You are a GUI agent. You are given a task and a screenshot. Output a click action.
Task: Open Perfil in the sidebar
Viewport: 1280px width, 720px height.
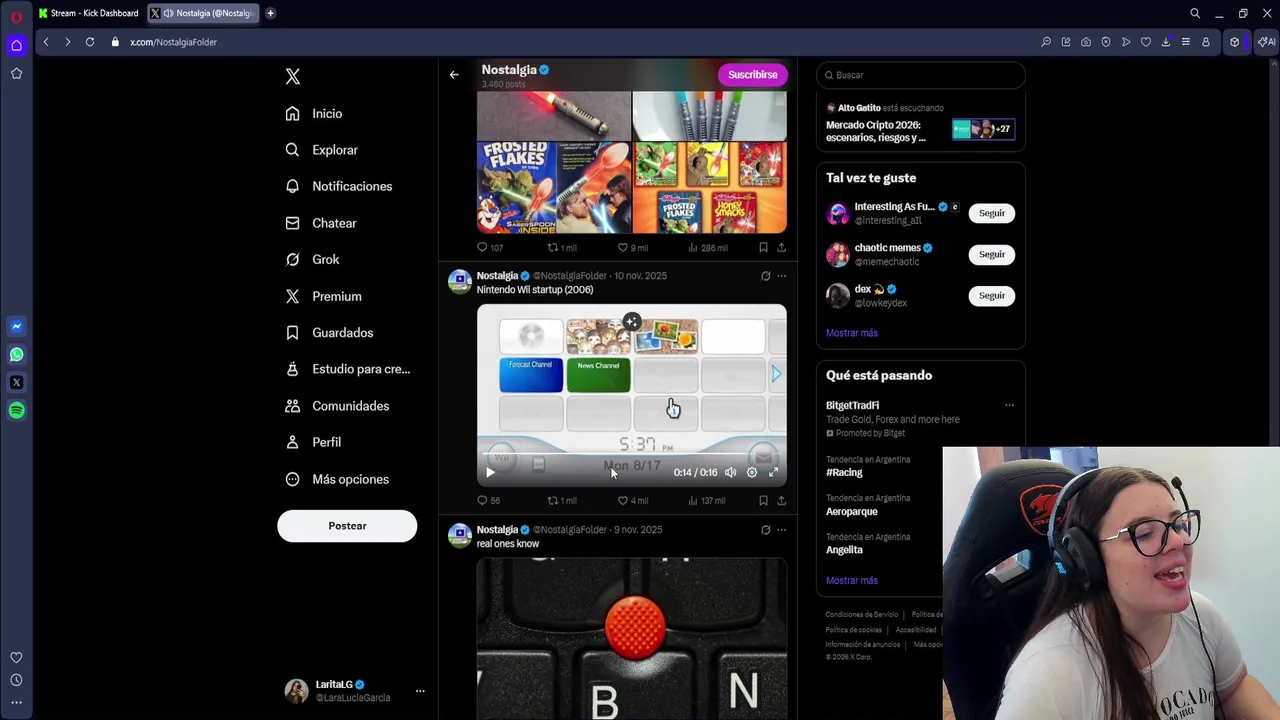point(313,442)
